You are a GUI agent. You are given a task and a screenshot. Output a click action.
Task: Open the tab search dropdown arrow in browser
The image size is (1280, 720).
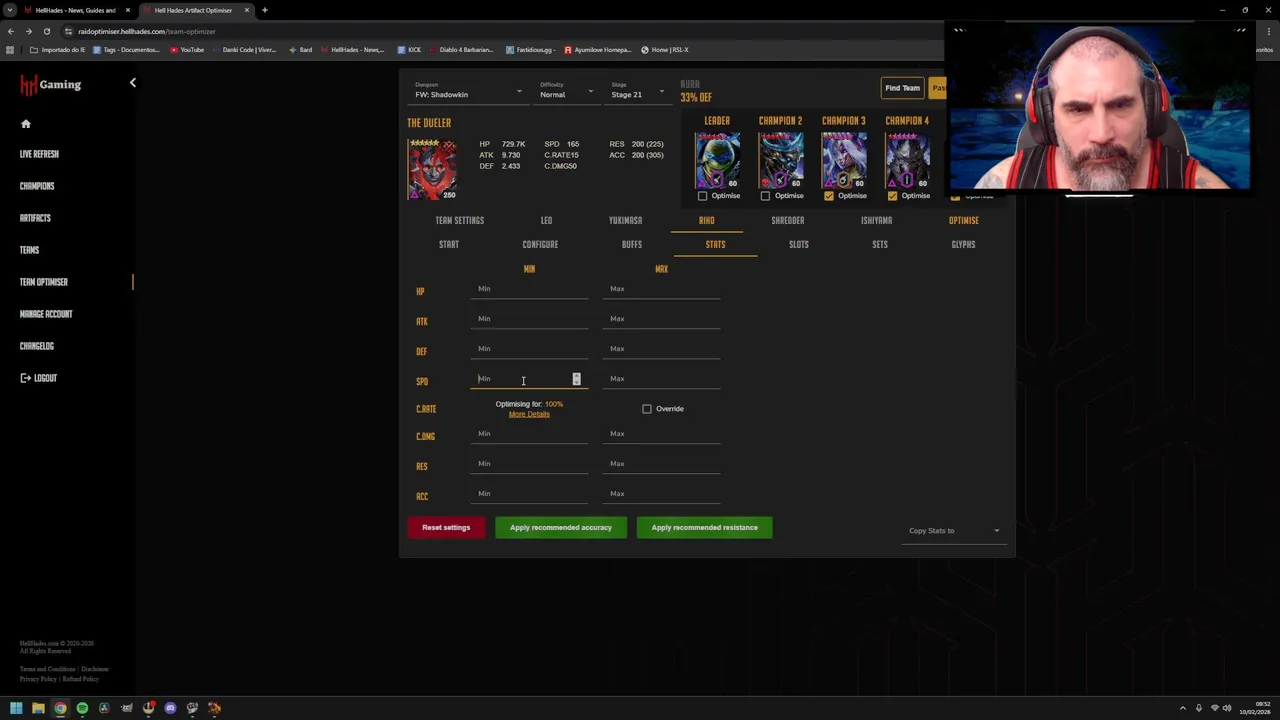[x=10, y=10]
